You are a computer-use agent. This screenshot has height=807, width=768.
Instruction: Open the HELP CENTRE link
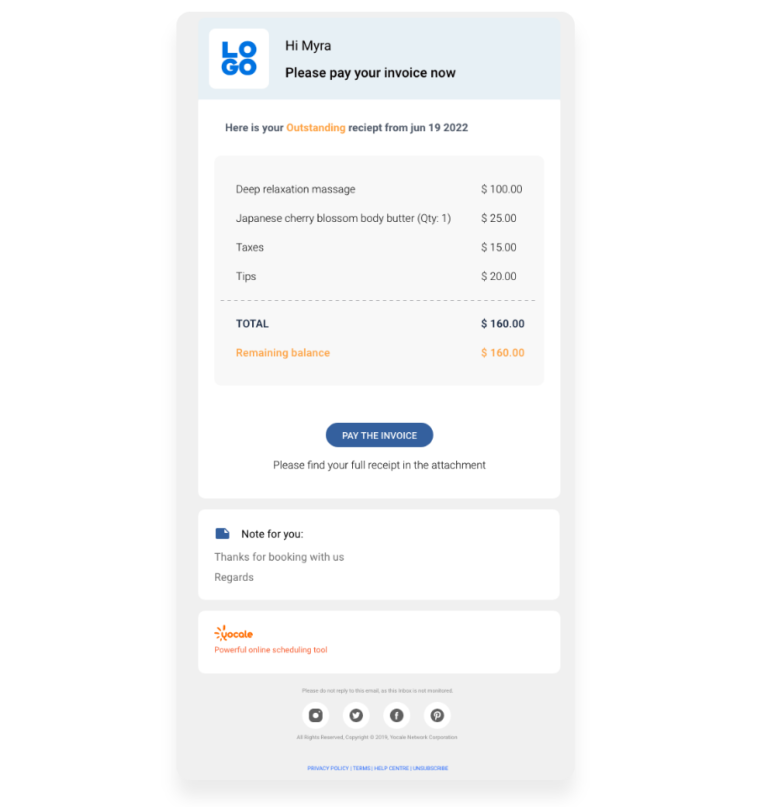[391, 768]
